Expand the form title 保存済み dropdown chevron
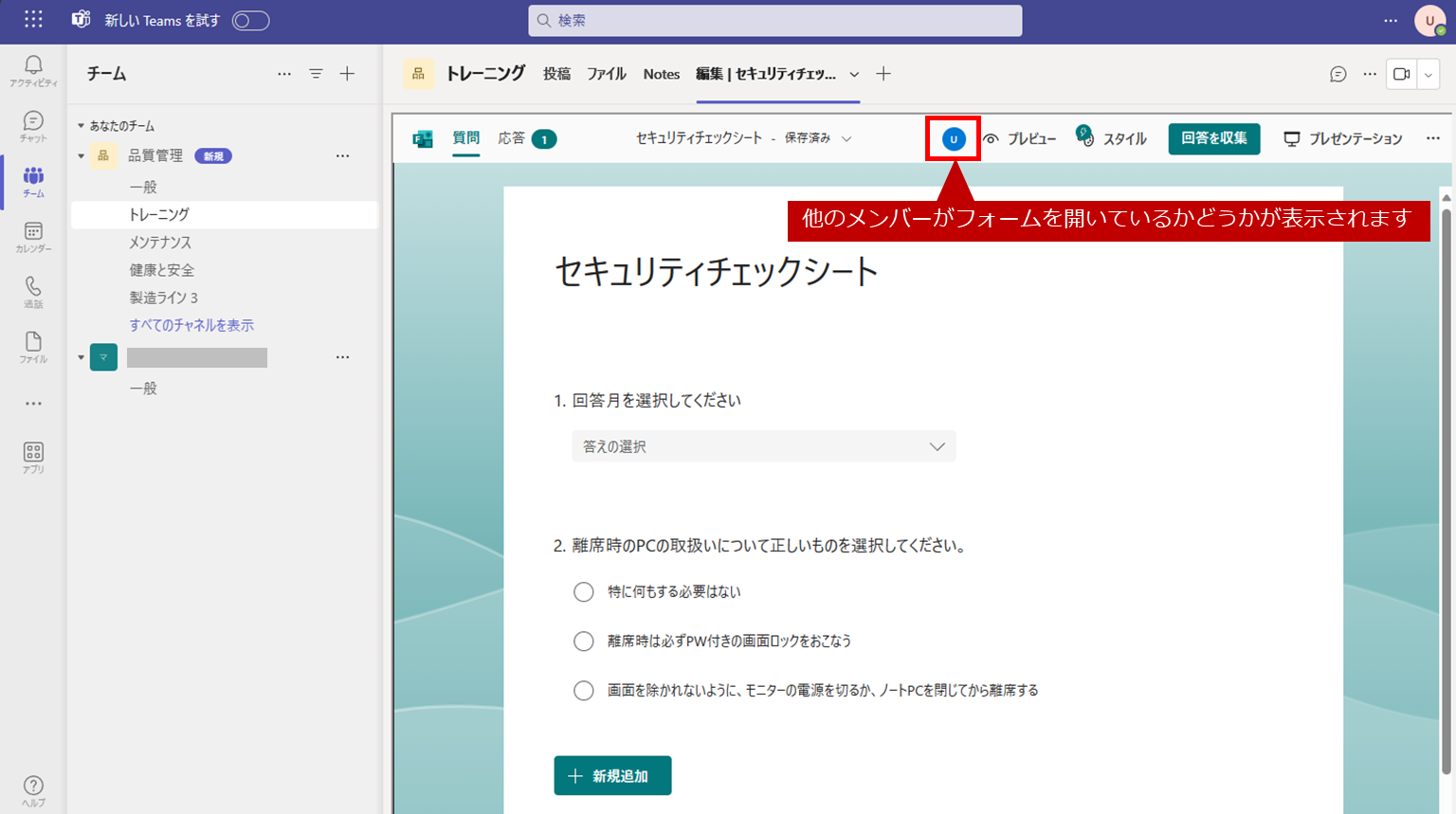The image size is (1456, 814). pyautogui.click(x=846, y=138)
